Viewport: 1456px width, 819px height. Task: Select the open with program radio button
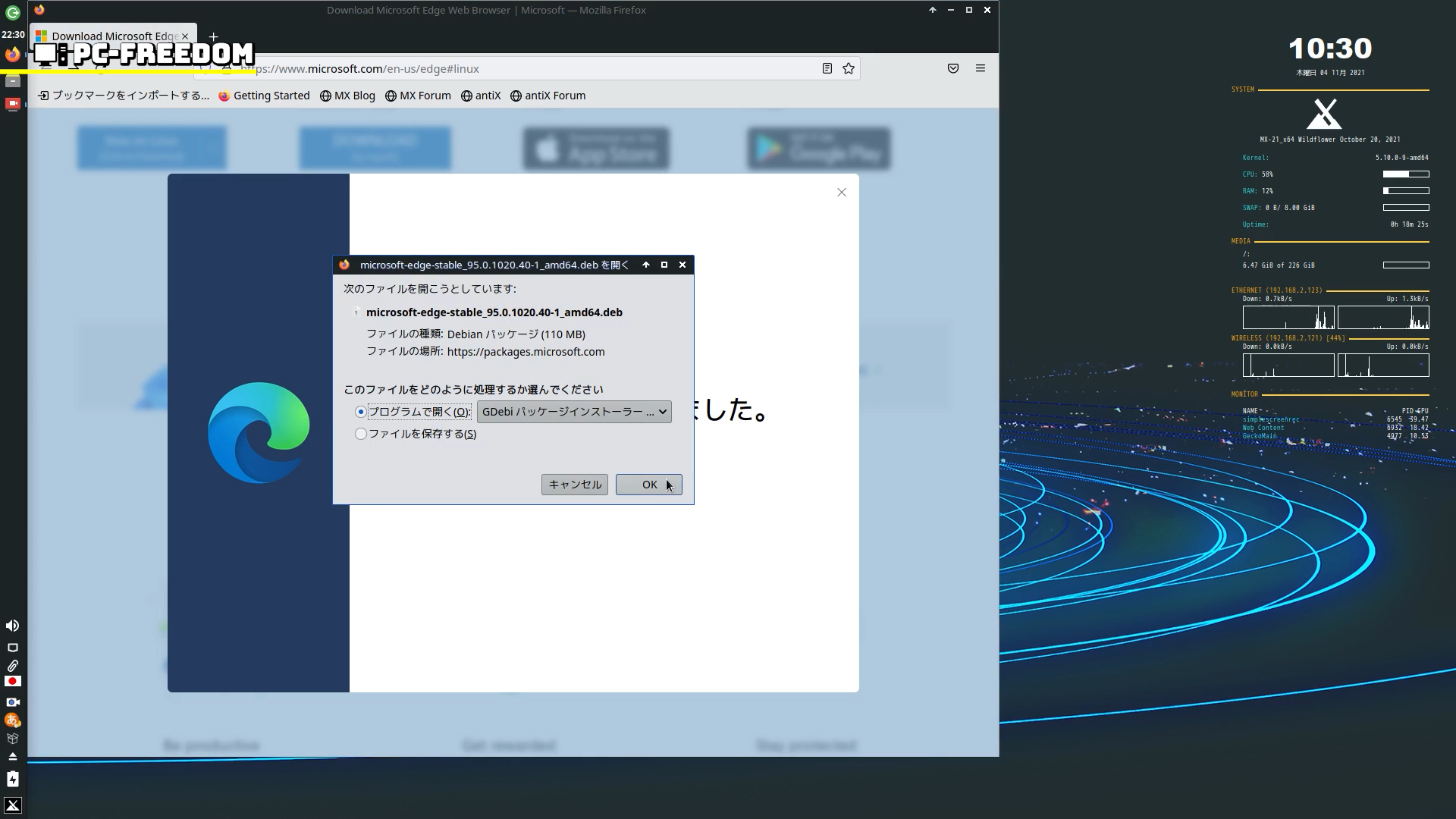pyautogui.click(x=361, y=412)
